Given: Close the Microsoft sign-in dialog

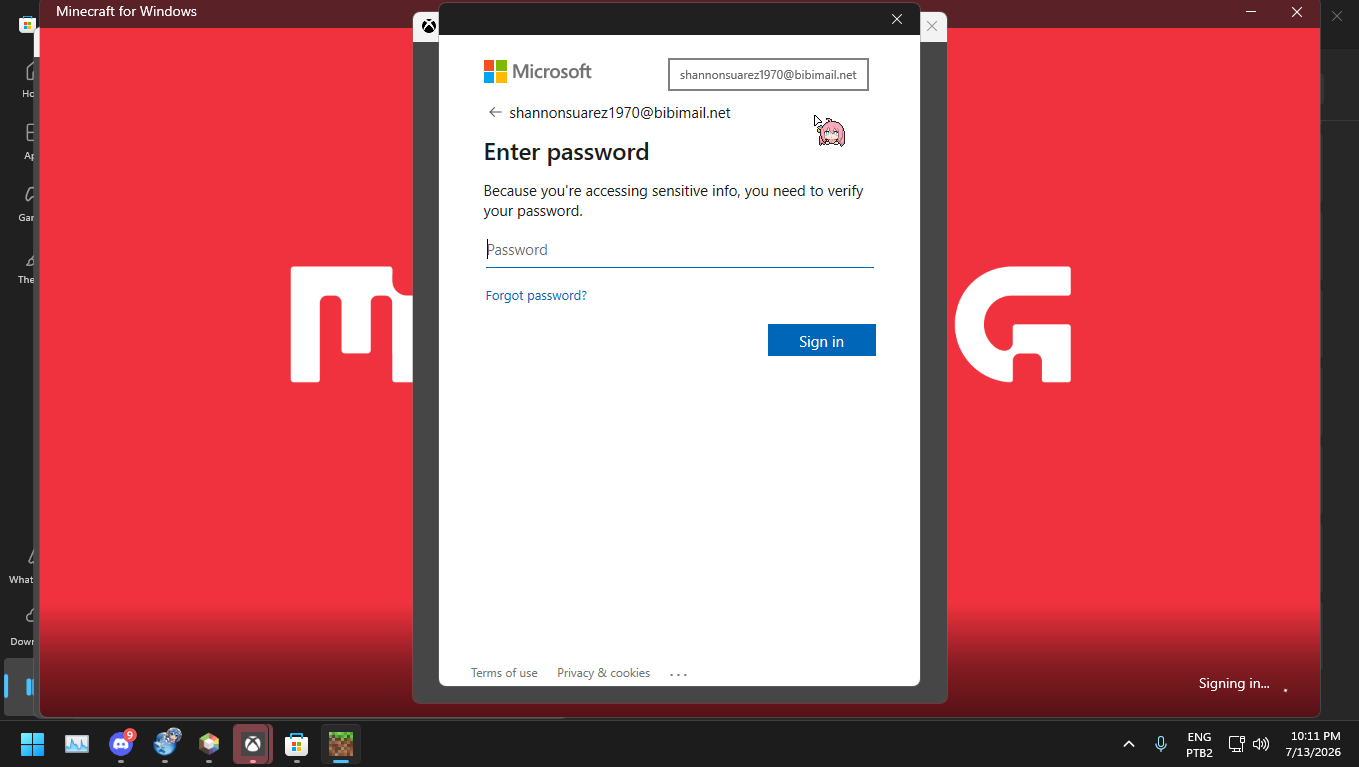Looking at the screenshot, I should point(897,19).
